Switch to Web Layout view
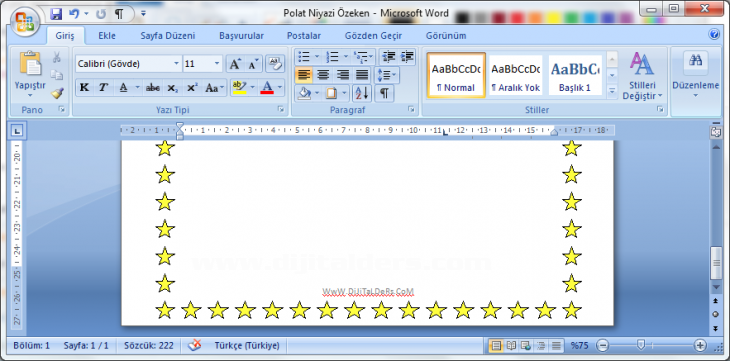This screenshot has height=361, width=730. [526, 346]
